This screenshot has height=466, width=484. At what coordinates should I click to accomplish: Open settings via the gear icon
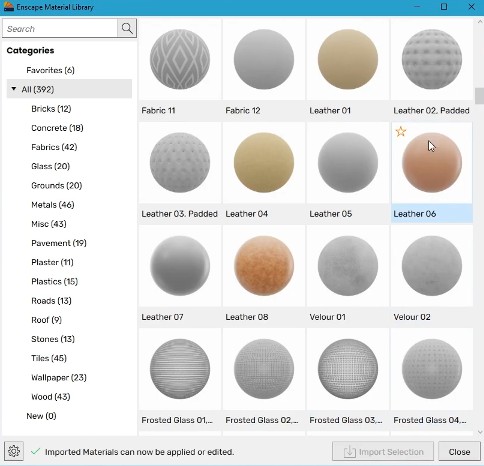click(x=14, y=451)
